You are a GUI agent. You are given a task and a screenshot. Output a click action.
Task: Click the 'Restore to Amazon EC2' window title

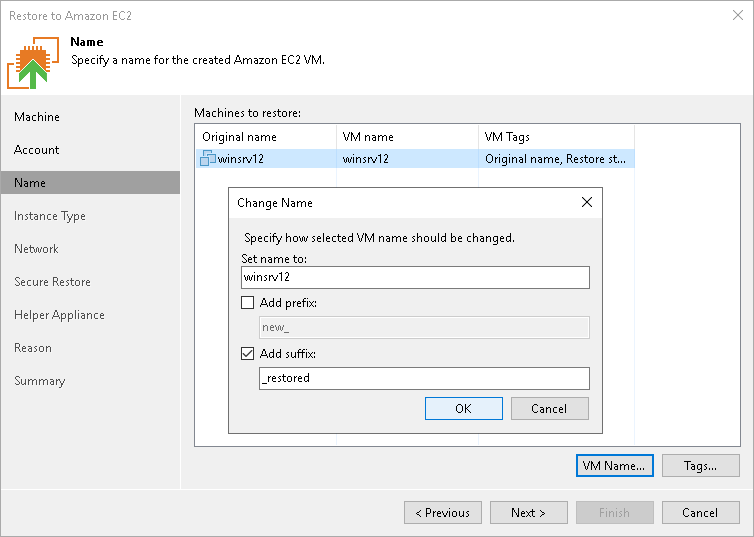click(70, 16)
